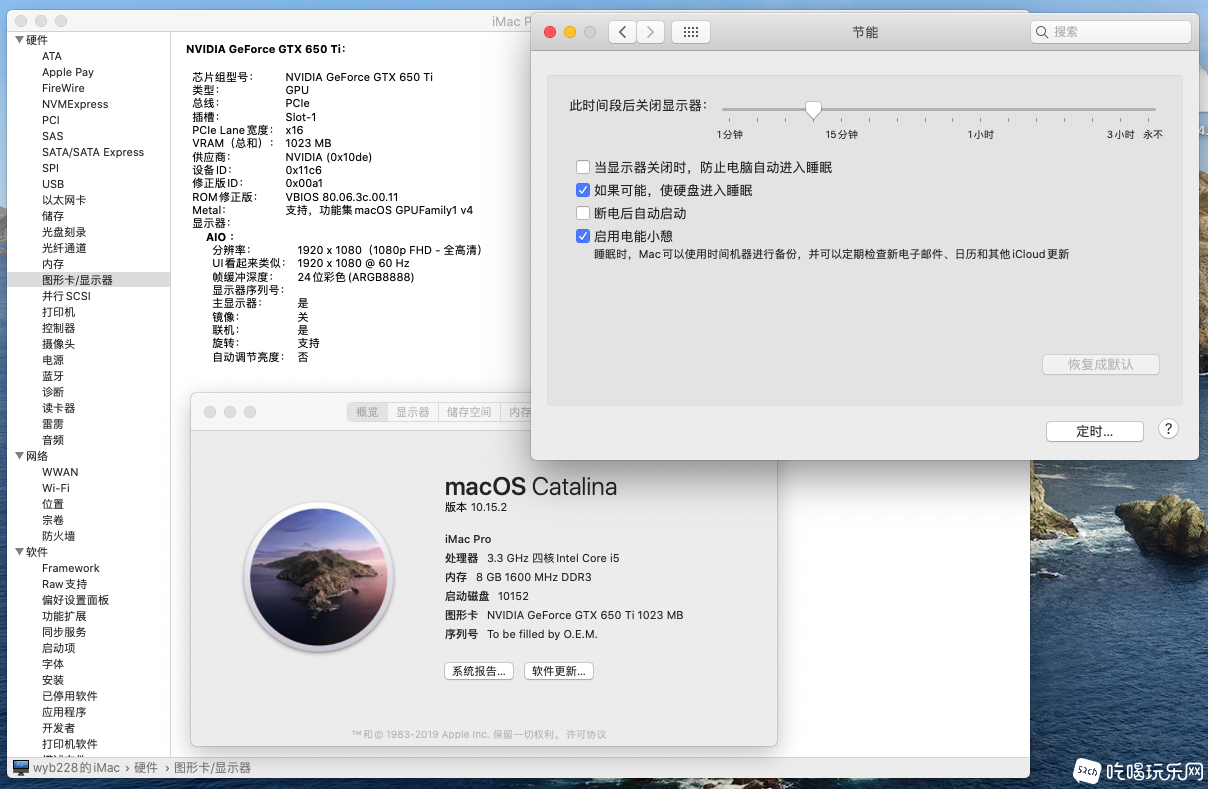Select PCI in the sidebar
The image size is (1208, 789).
[51, 120]
